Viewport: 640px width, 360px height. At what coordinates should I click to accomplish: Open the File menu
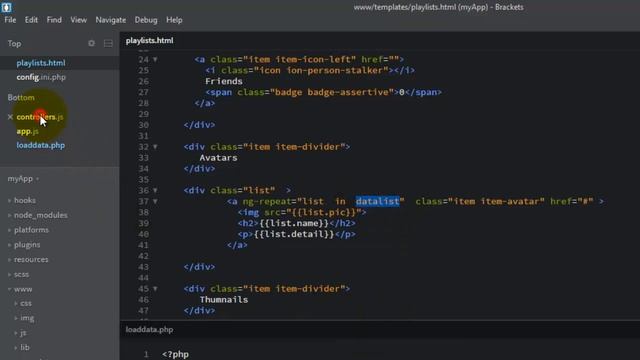[x=10, y=20]
